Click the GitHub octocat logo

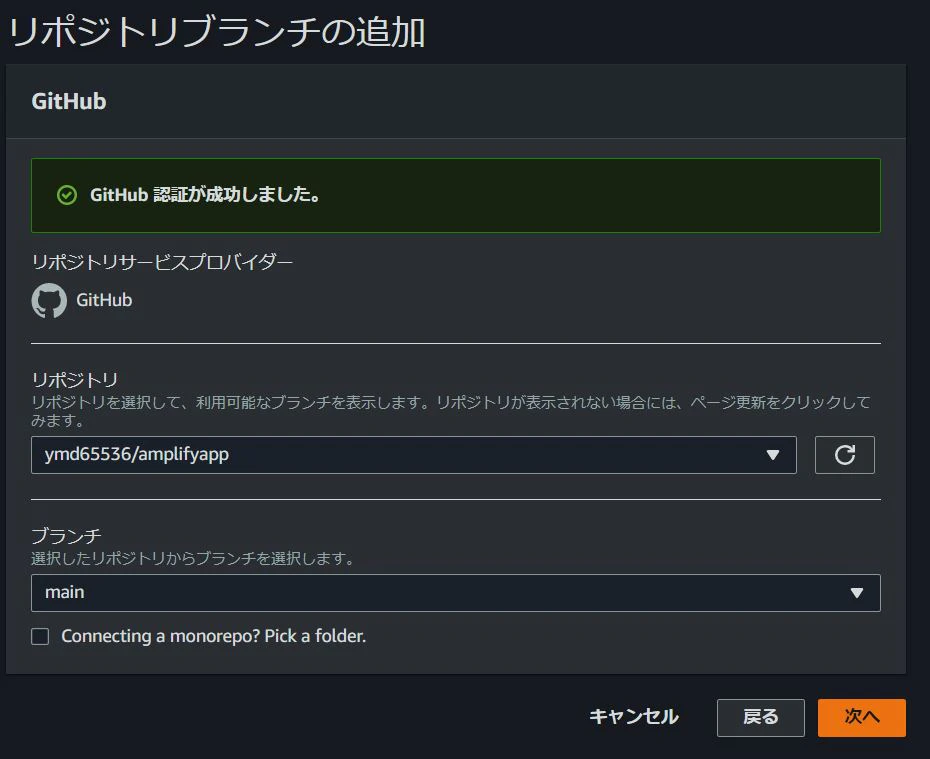49,300
